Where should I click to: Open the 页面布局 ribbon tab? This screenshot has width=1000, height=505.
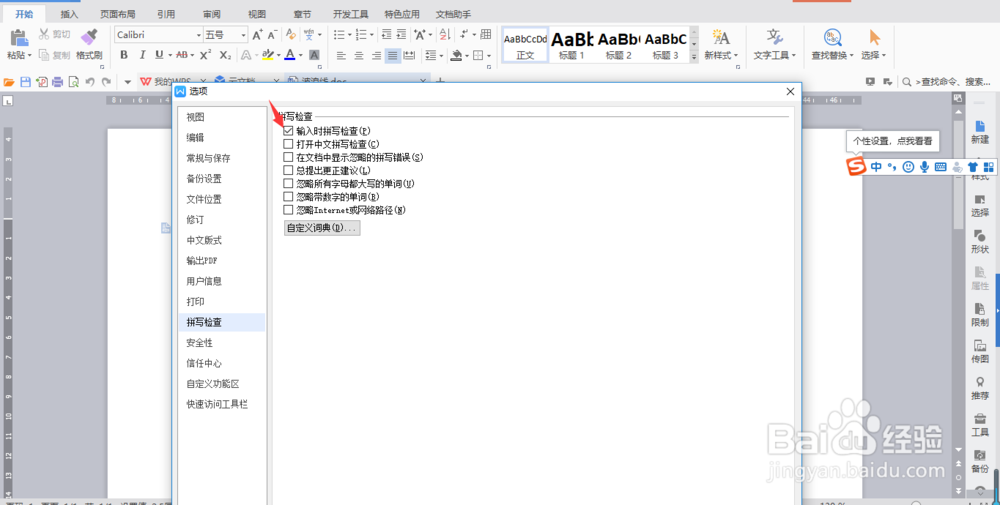click(x=117, y=14)
